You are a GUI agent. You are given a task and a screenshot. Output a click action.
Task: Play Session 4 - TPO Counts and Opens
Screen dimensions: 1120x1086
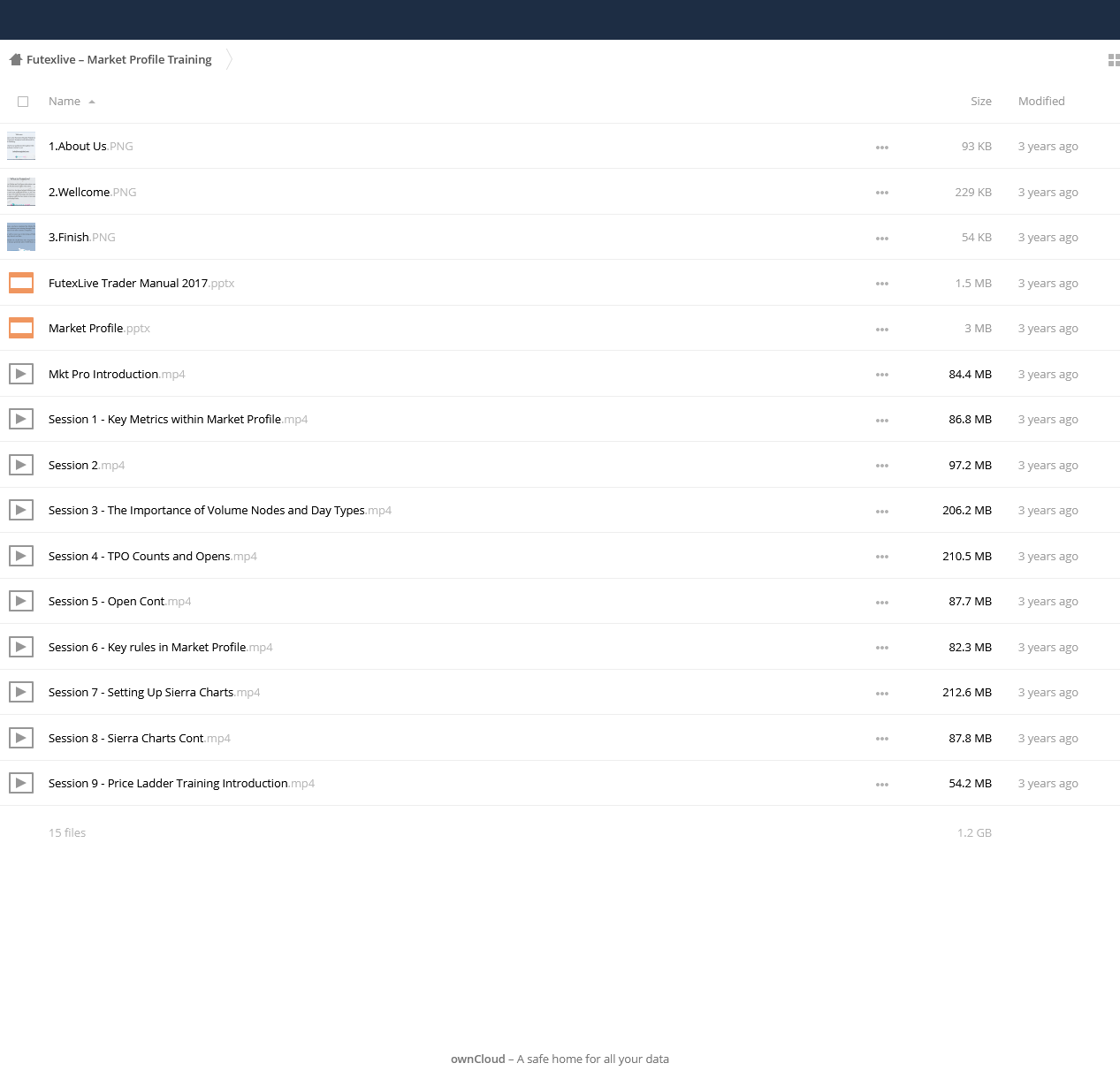[153, 556]
